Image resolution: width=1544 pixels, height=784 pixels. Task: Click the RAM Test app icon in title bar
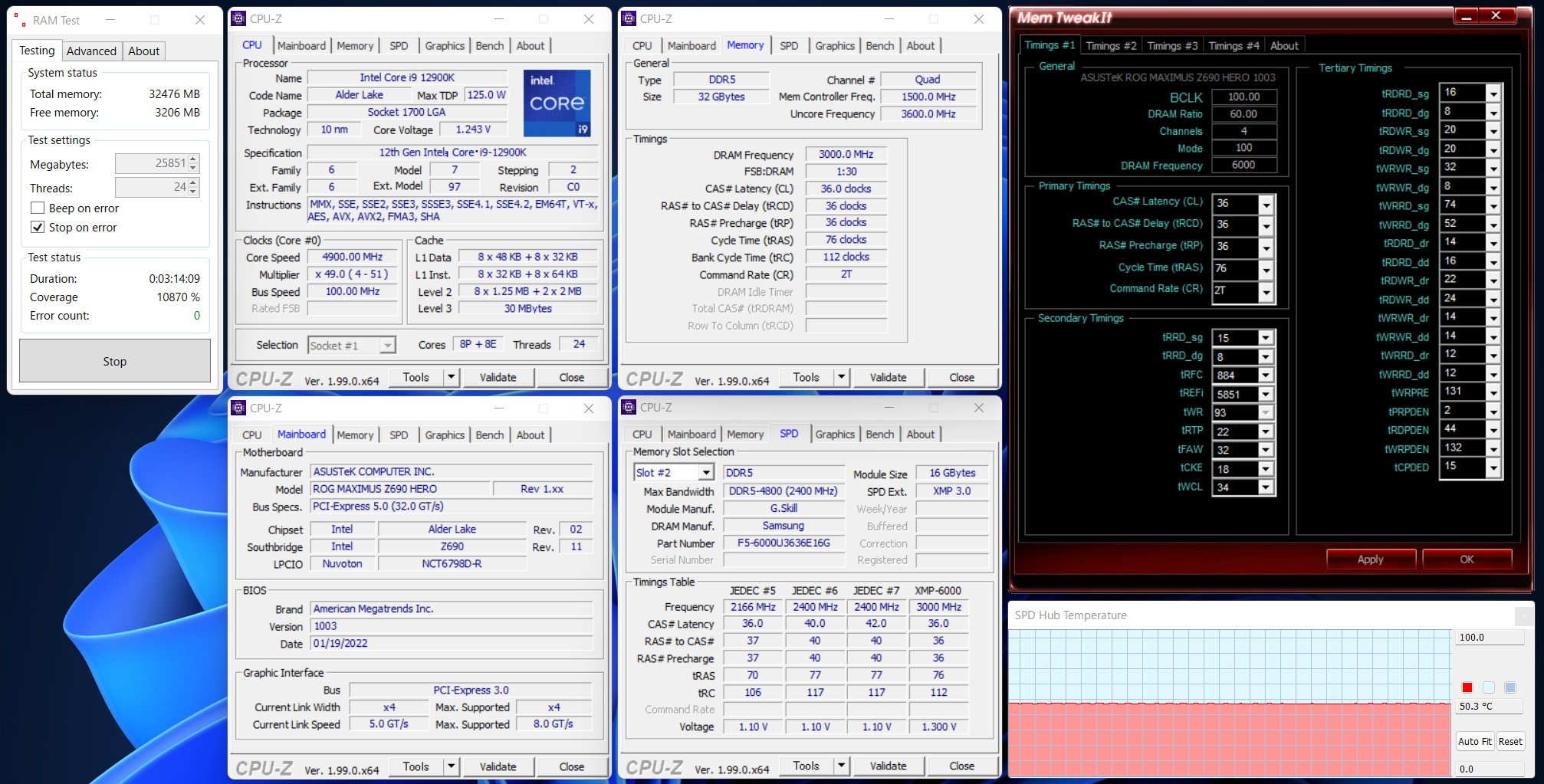click(x=21, y=21)
